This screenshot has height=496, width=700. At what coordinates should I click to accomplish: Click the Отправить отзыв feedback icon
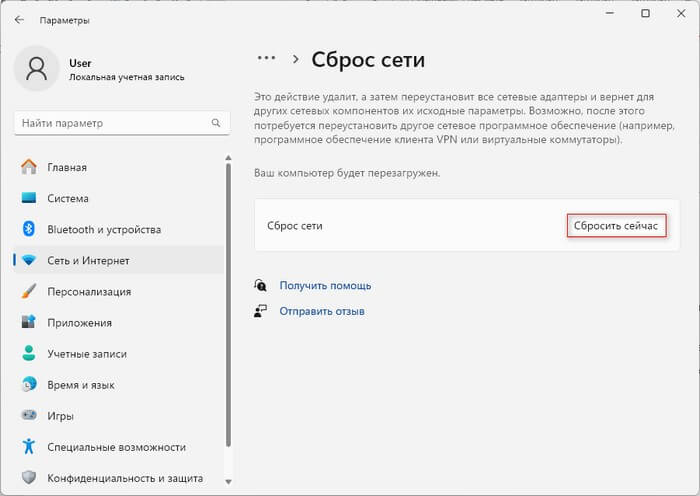point(261,311)
